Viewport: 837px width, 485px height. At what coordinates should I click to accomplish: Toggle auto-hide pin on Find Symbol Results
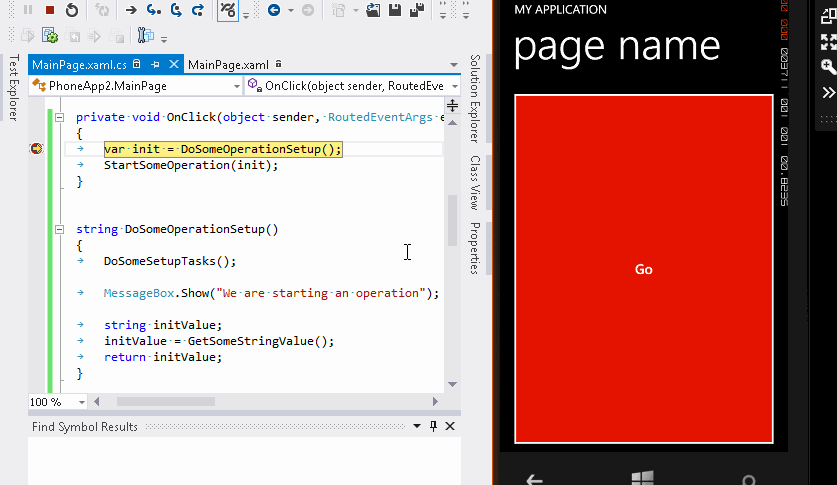pyautogui.click(x=433, y=427)
